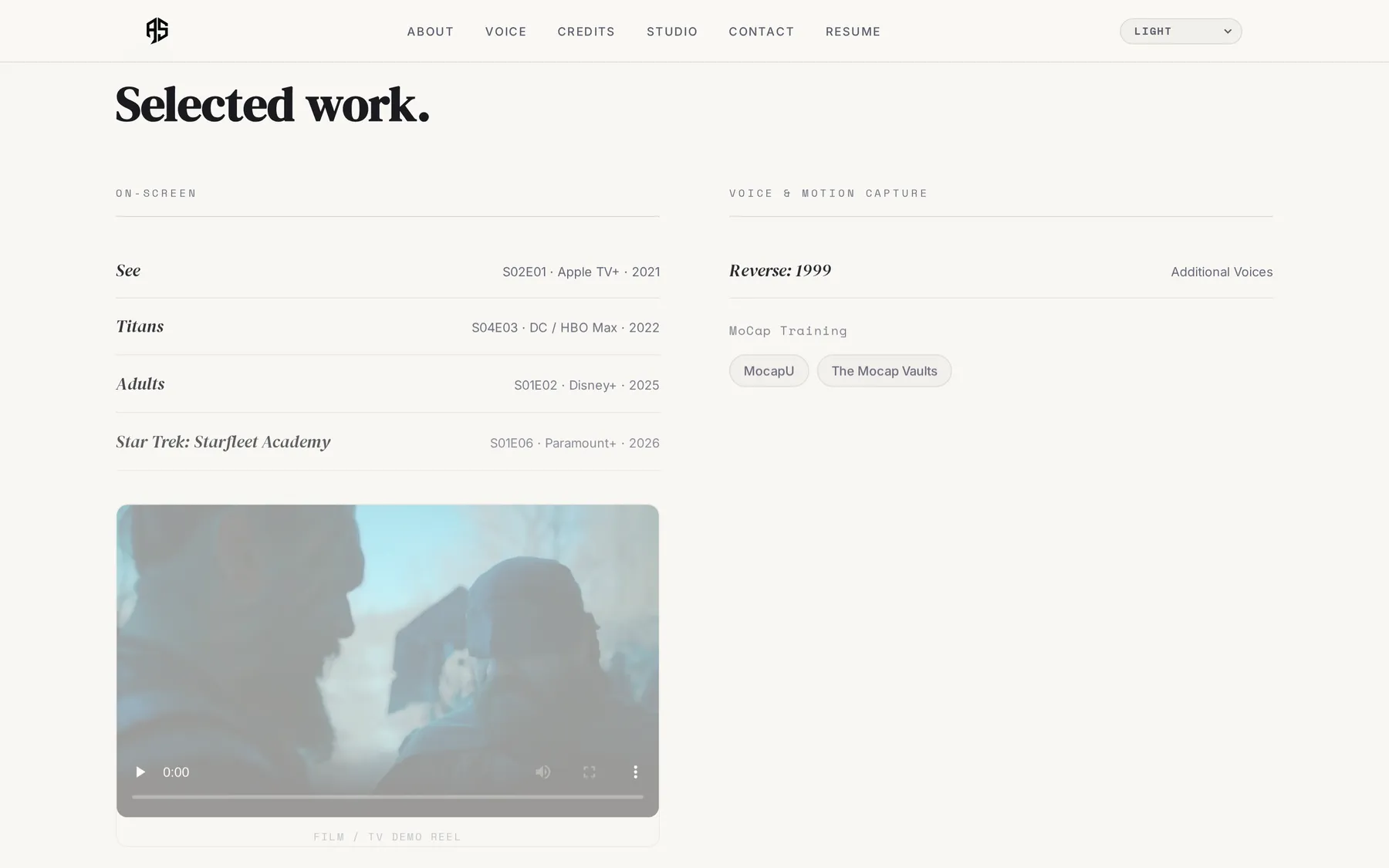Click the Additional Voices label
Screen dimensions: 1389x868
point(1222,272)
